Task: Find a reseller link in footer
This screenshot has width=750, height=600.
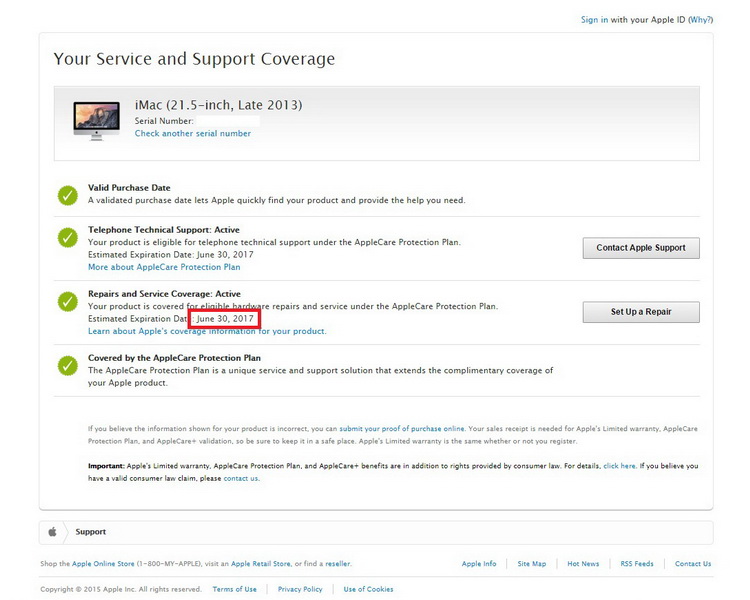Action: coord(338,564)
